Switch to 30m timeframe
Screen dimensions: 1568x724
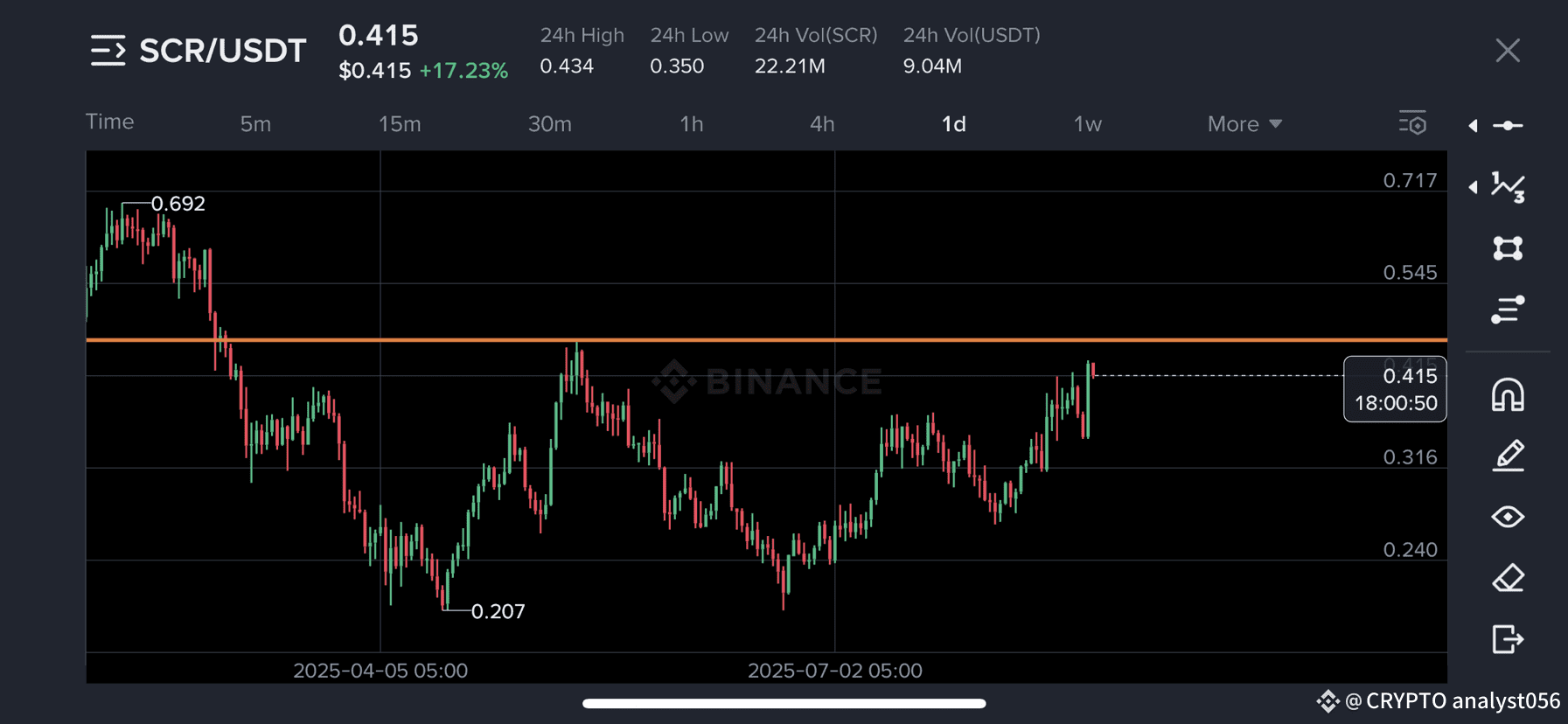550,124
